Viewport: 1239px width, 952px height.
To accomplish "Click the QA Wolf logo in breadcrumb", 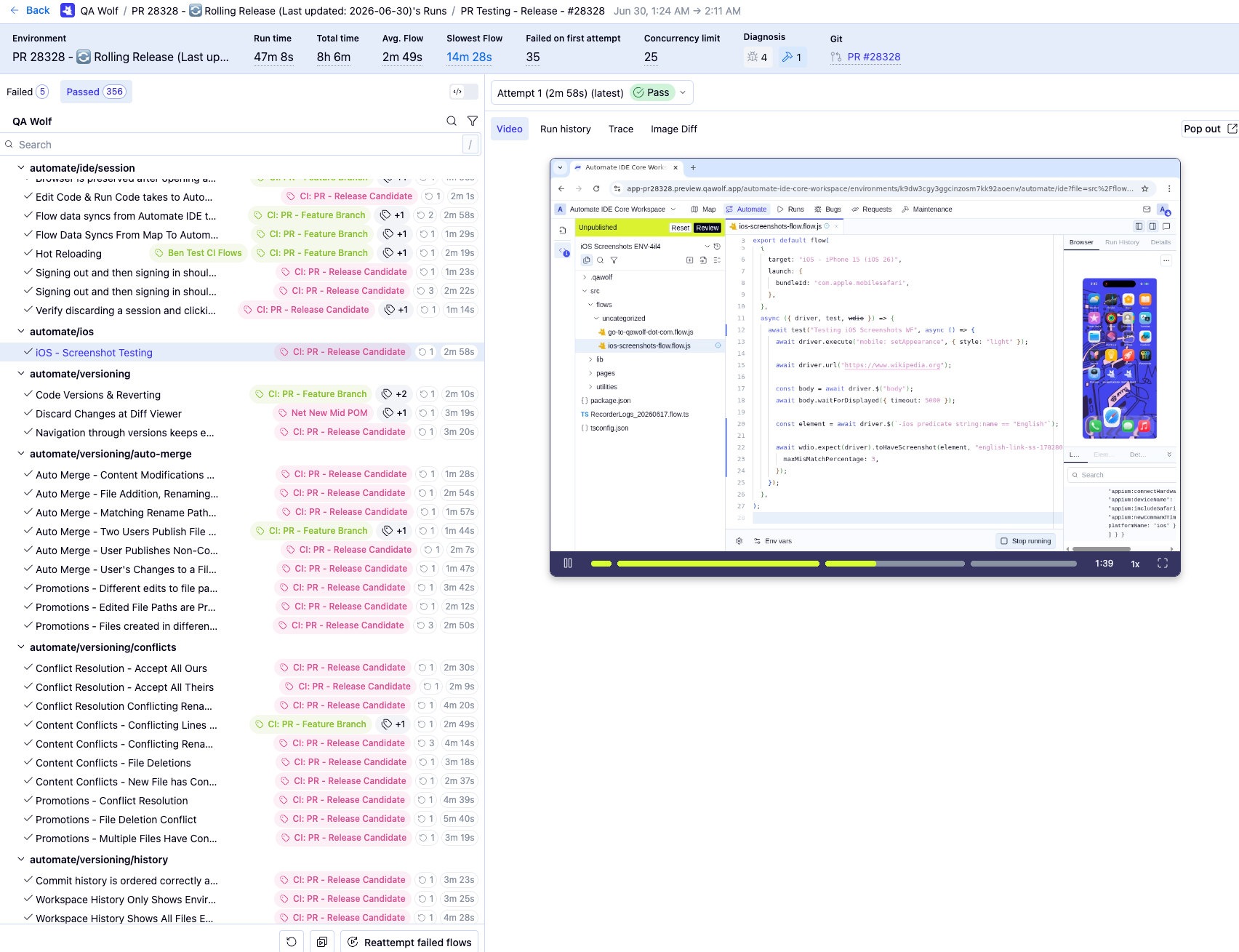I will pos(68,10).
